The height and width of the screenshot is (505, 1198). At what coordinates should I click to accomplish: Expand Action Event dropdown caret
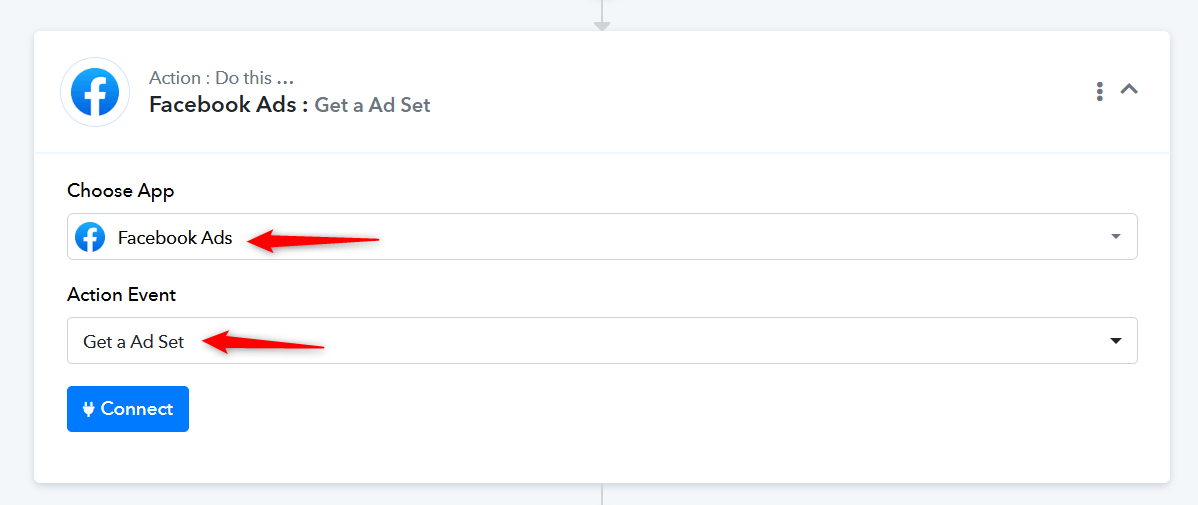[x=1115, y=341]
